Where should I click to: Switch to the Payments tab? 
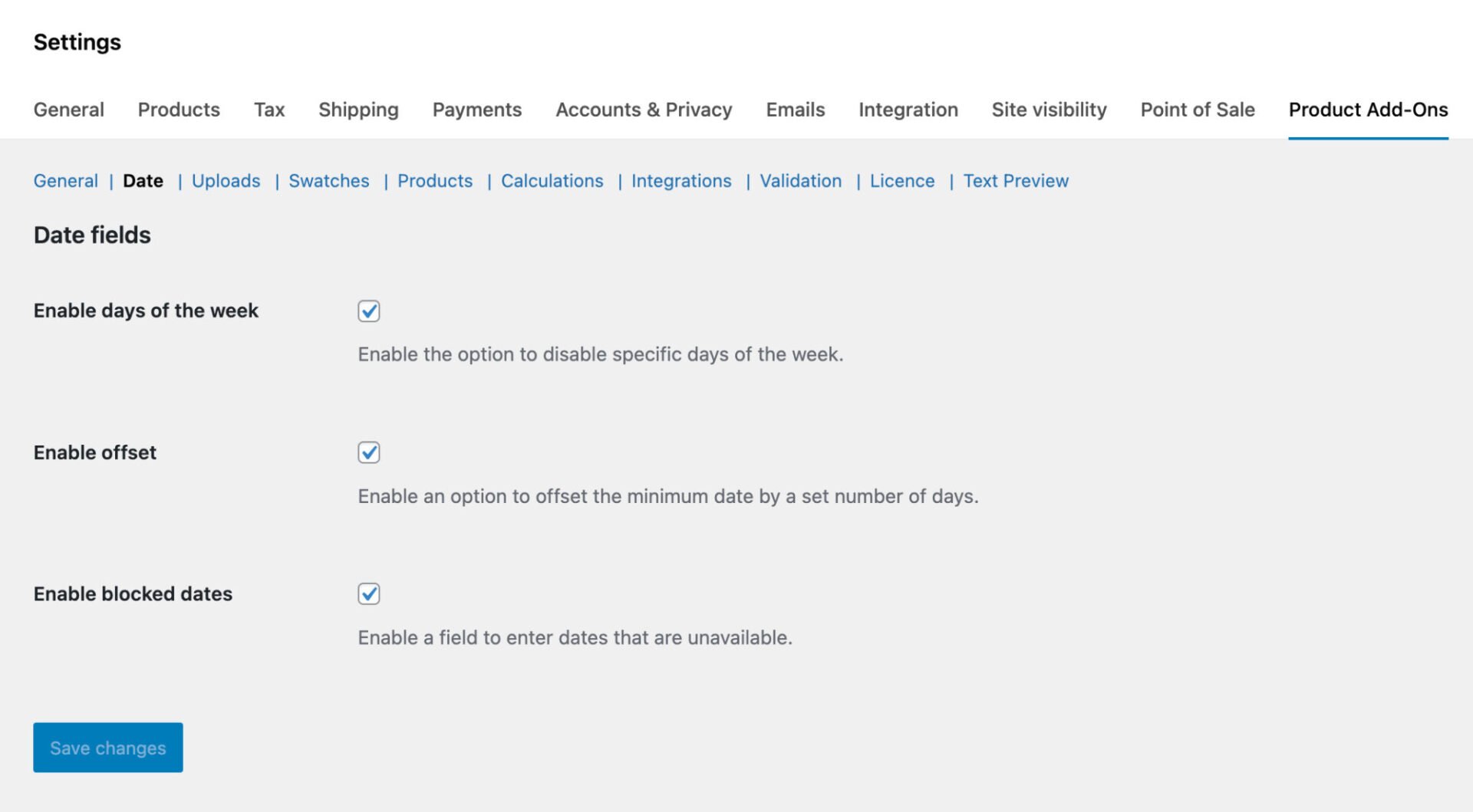(476, 110)
